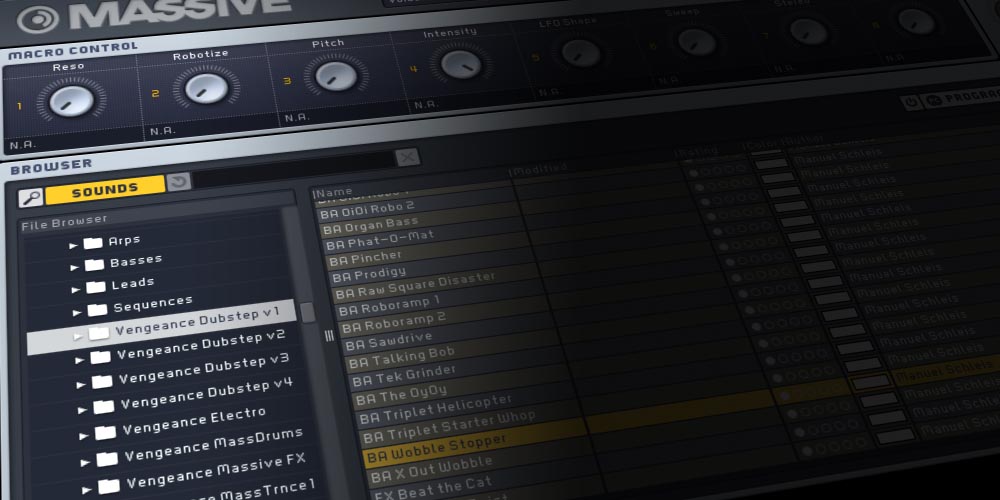Clear the search with the X button
The image size is (1000, 500).
pos(408,157)
